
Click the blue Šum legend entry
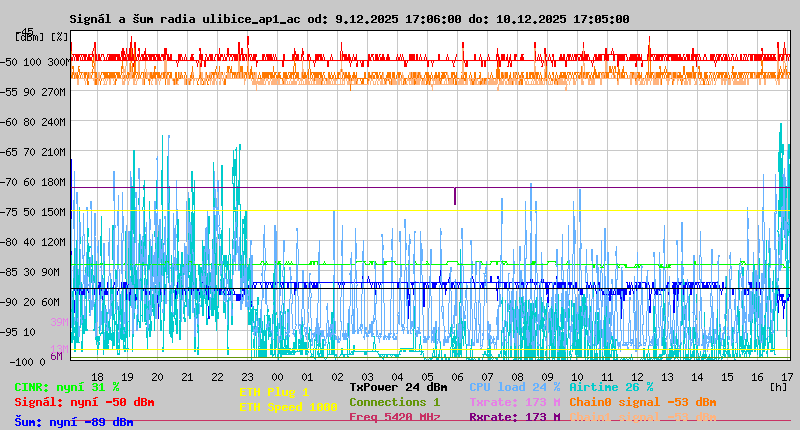point(73,422)
